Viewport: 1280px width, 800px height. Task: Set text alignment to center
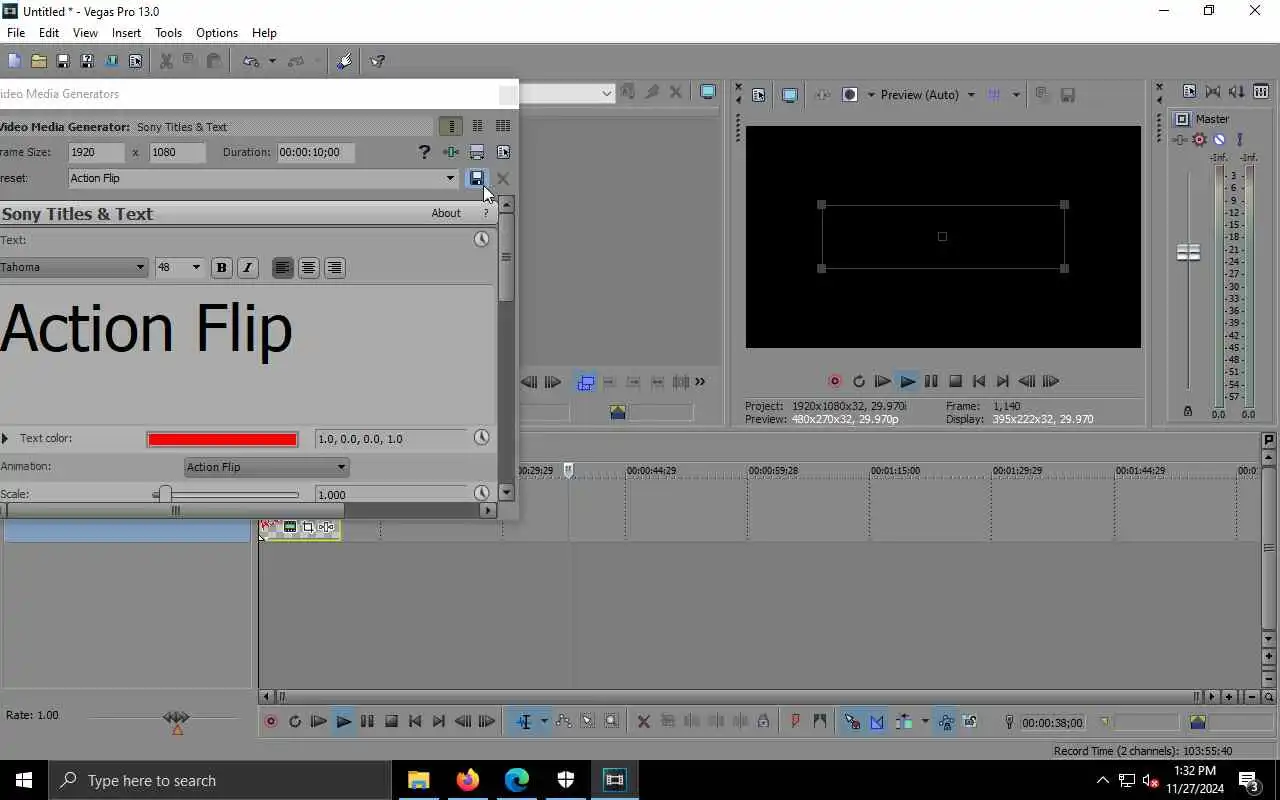click(x=309, y=267)
